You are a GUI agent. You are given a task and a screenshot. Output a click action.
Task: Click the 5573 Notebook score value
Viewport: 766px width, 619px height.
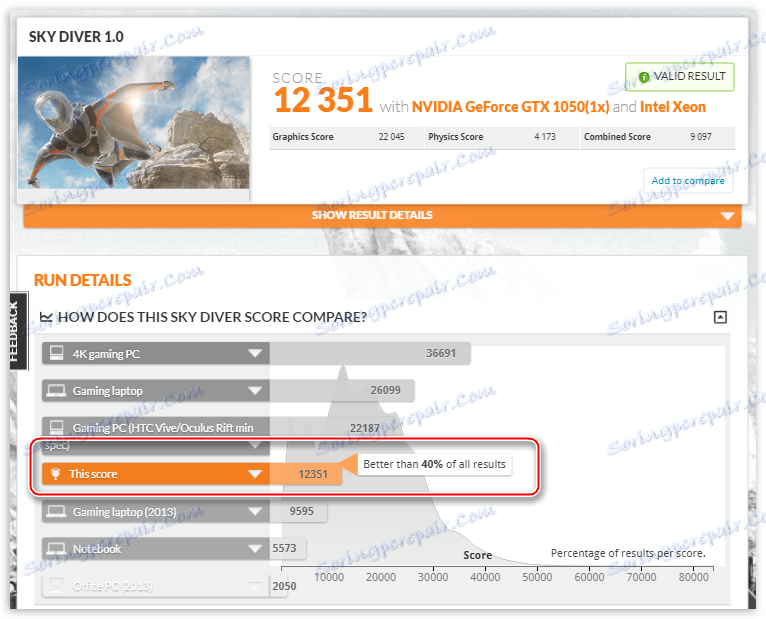[x=284, y=548]
